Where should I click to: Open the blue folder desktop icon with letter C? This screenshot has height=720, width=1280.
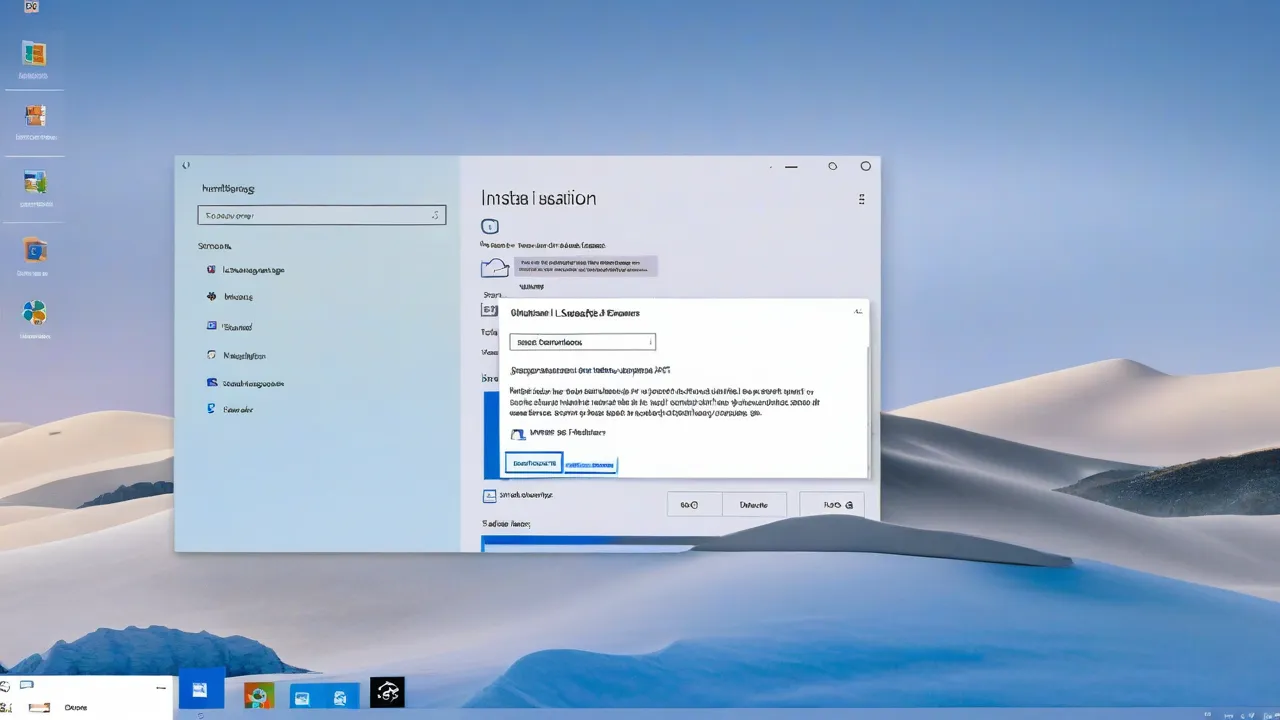click(35, 250)
